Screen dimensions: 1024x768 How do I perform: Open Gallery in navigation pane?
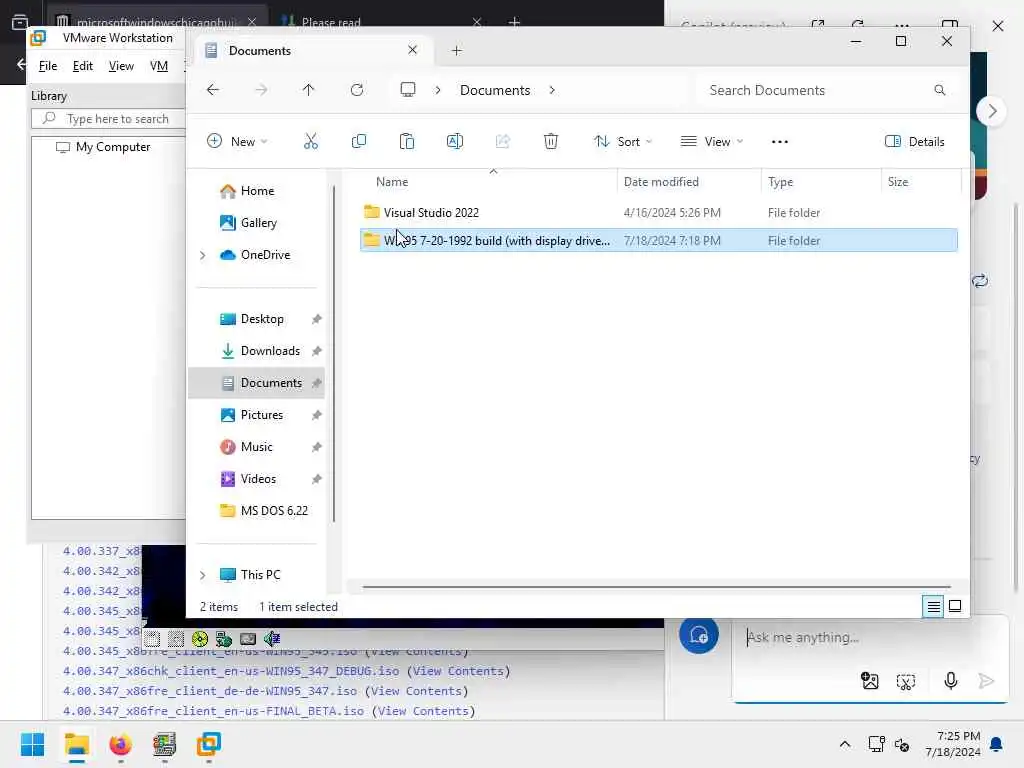(259, 223)
